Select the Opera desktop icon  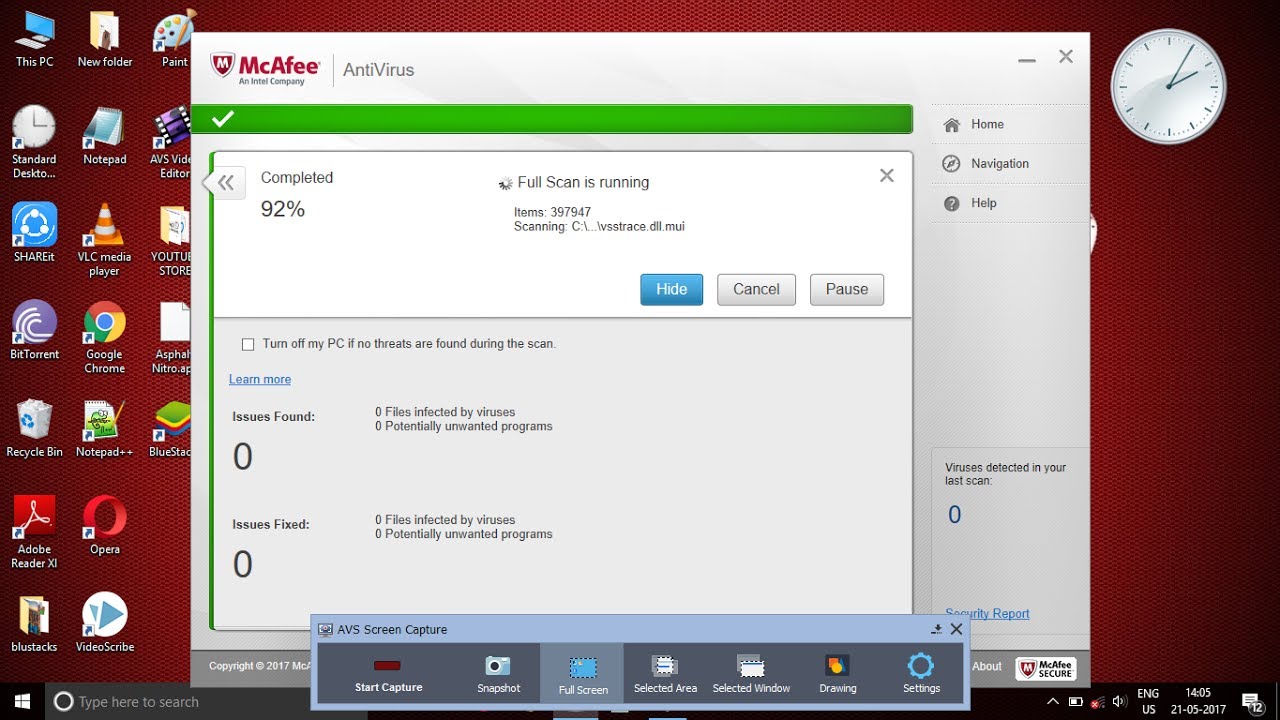[x=104, y=525]
